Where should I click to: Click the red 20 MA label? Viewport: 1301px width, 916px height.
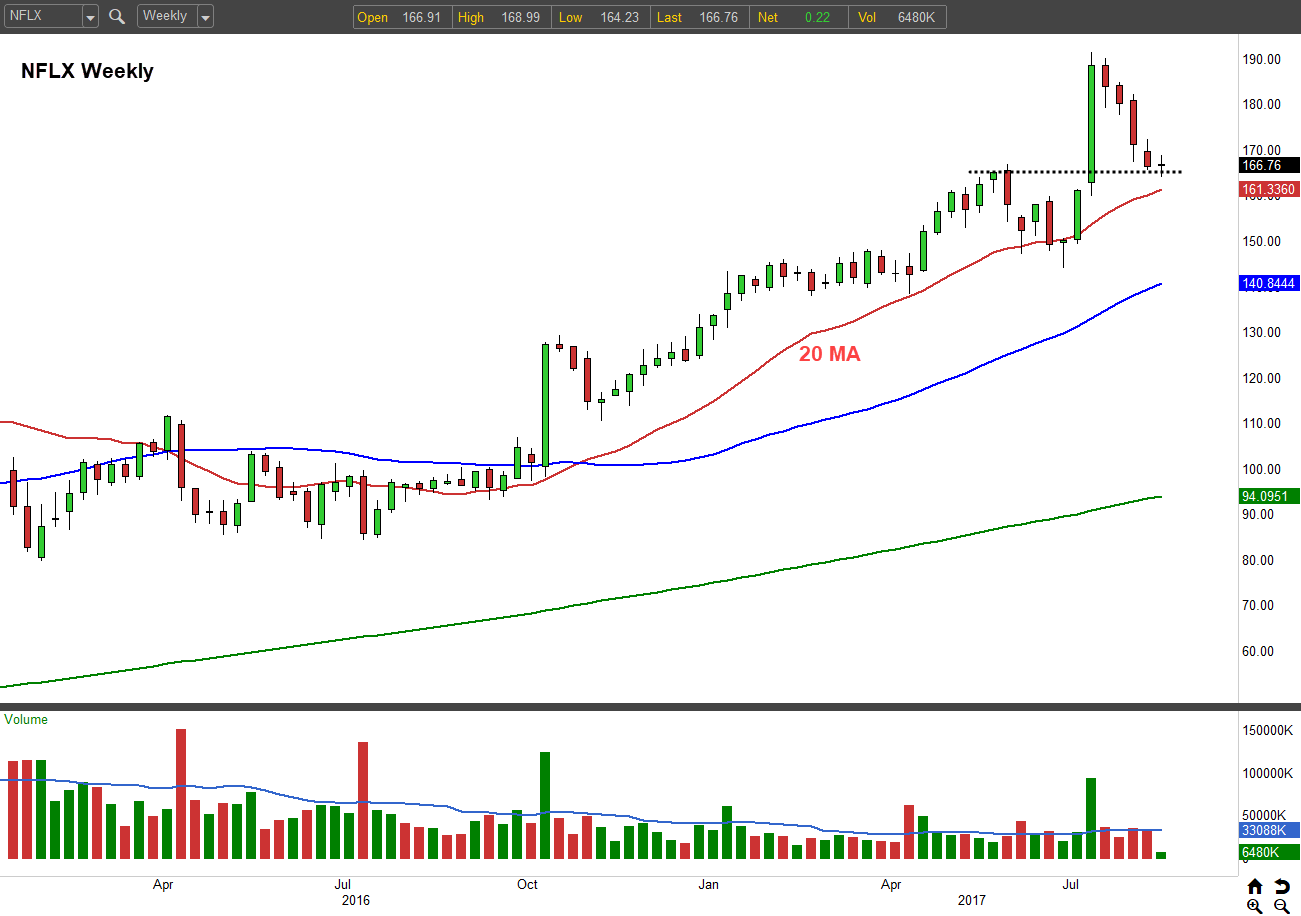pyautogui.click(x=829, y=354)
